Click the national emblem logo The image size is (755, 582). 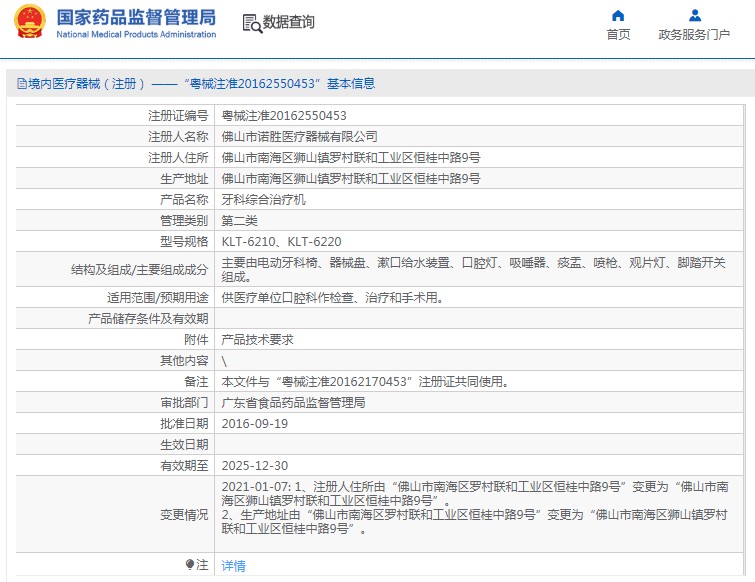30,22
